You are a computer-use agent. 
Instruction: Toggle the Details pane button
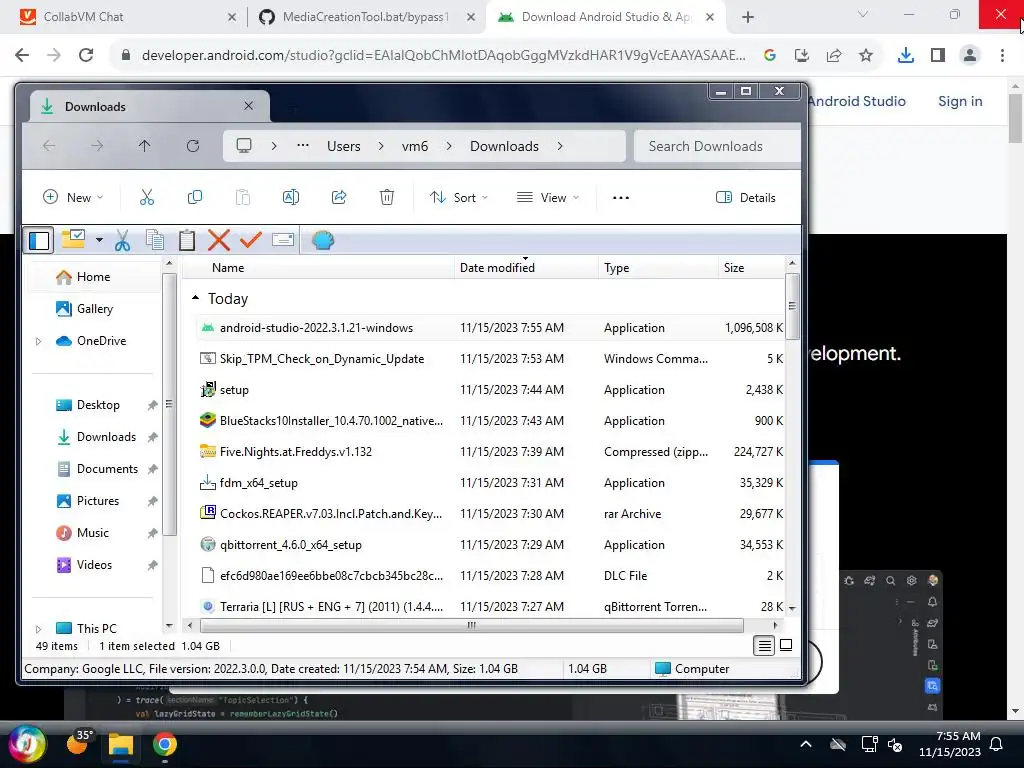(746, 197)
